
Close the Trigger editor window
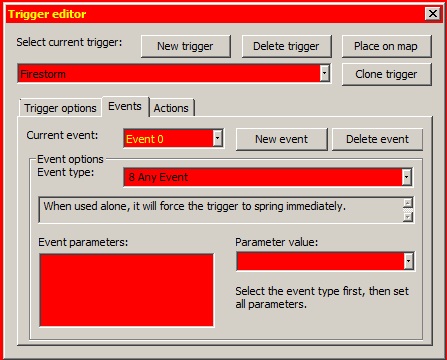click(x=432, y=14)
